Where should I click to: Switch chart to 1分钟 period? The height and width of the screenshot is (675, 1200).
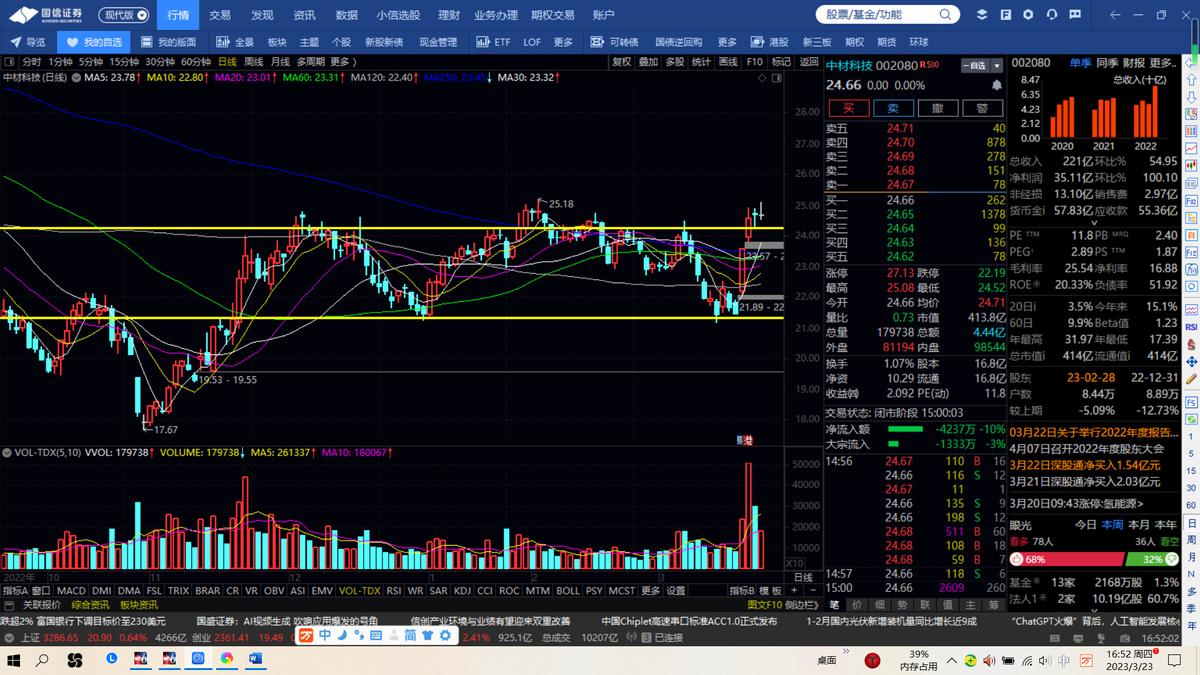coord(60,62)
